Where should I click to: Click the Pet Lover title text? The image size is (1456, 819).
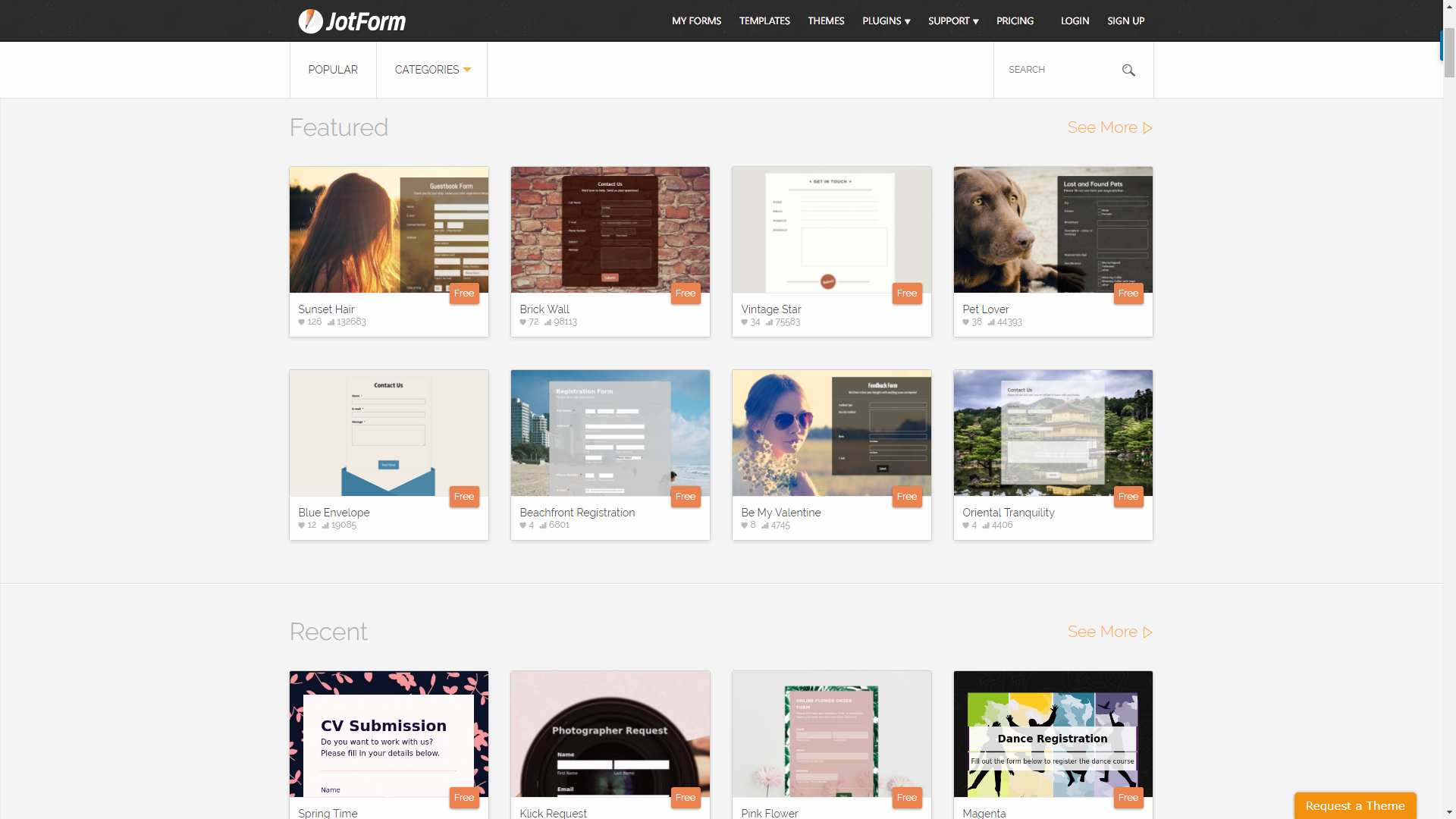click(986, 309)
